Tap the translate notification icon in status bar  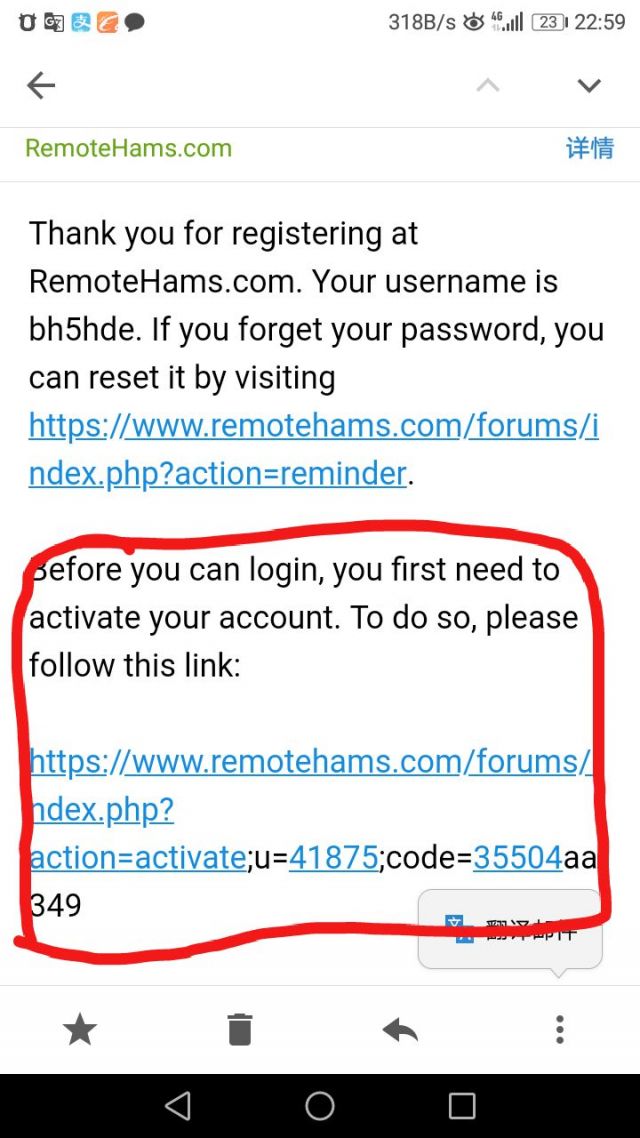tap(54, 23)
